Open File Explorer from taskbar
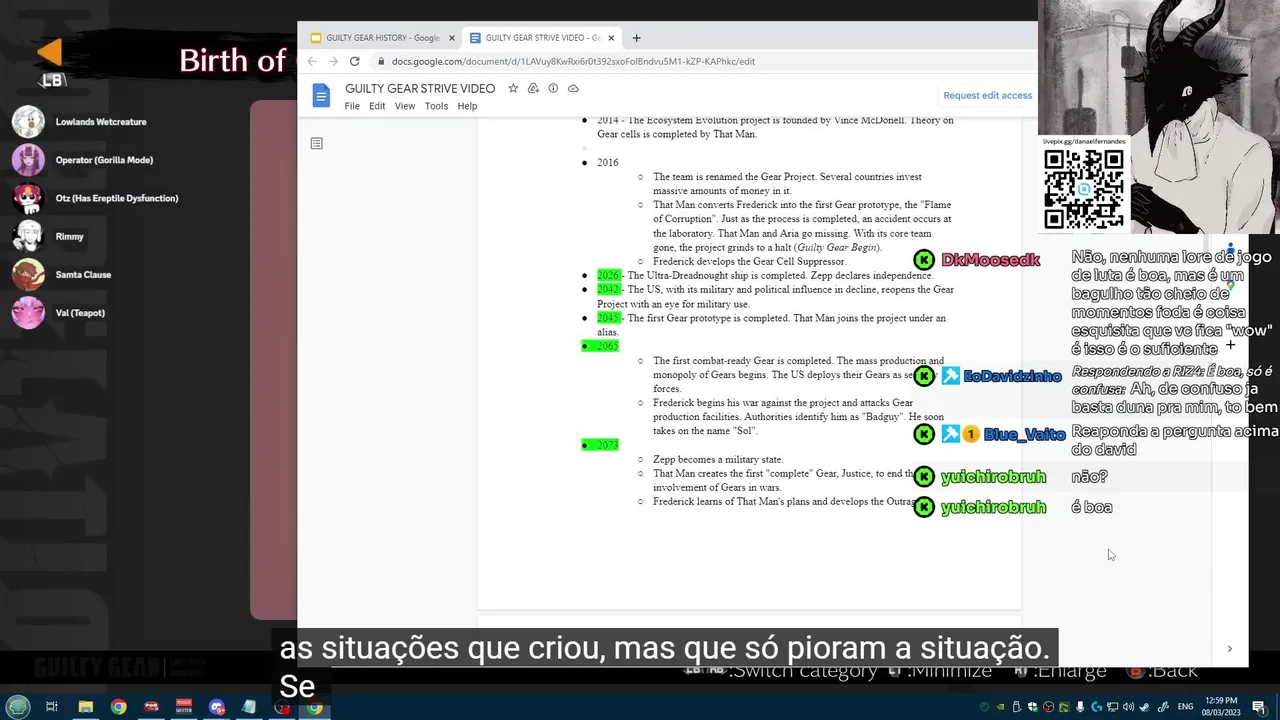1280x720 pixels. [x=86, y=707]
